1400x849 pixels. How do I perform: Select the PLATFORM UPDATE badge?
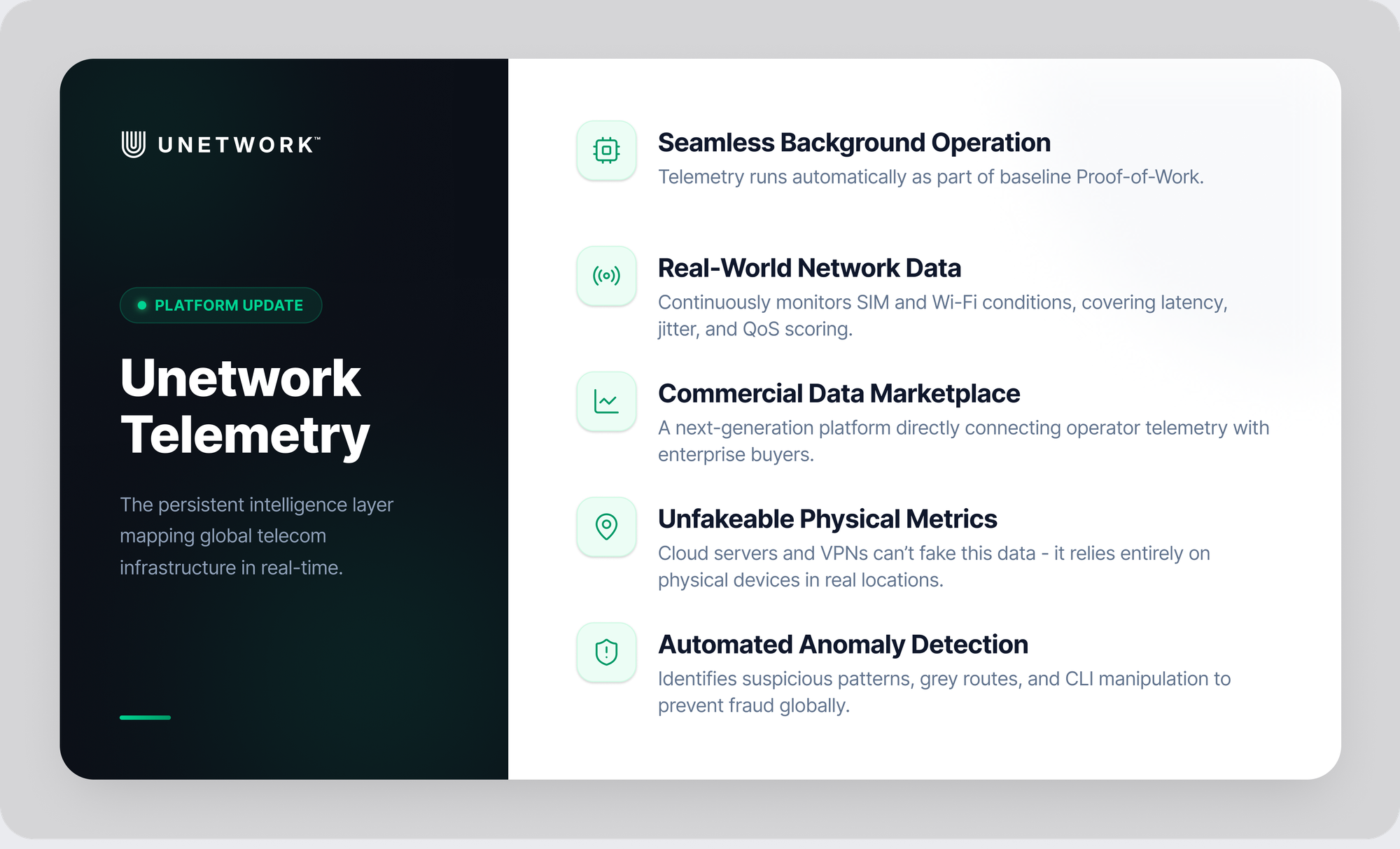click(220, 305)
